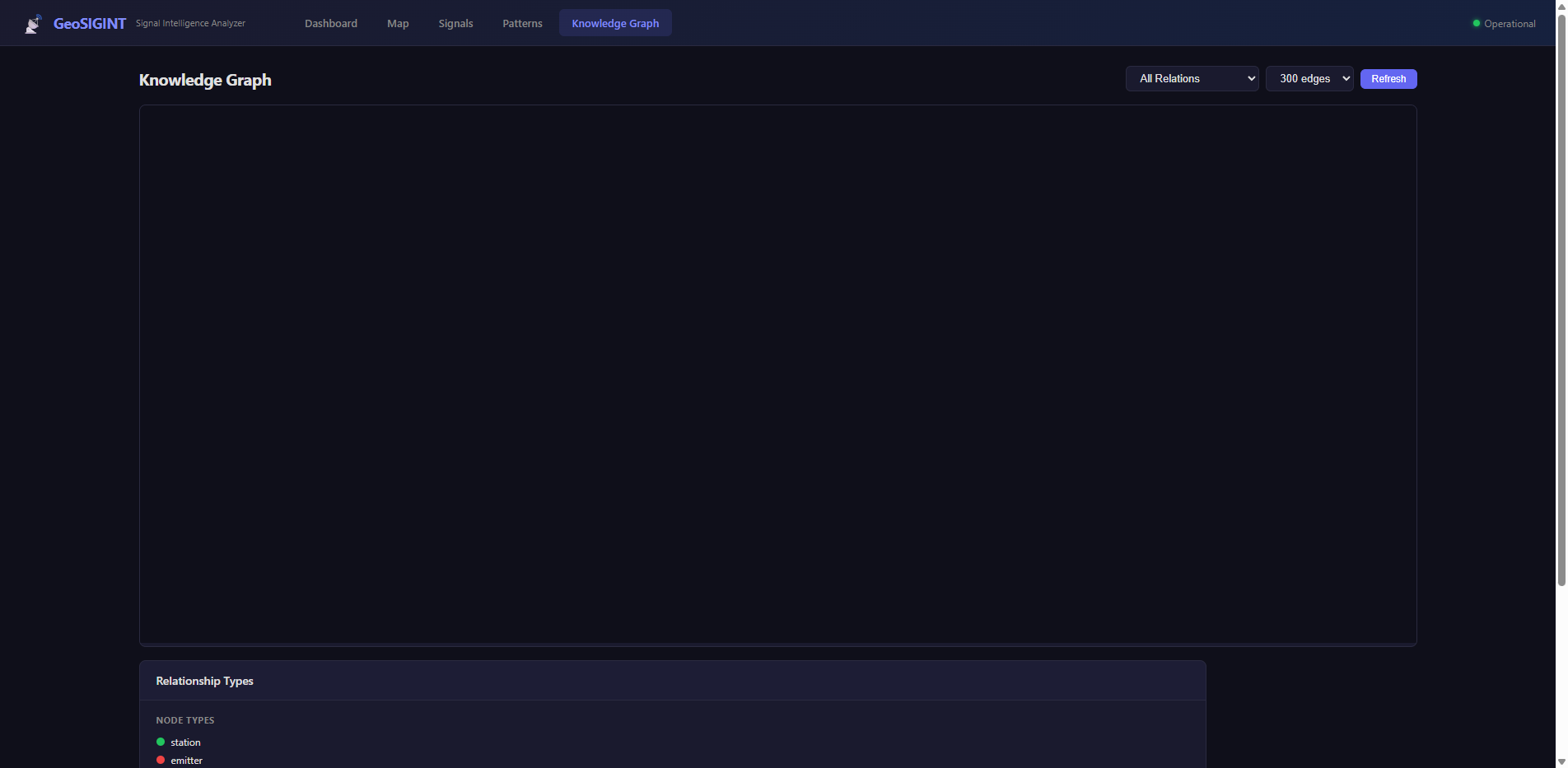The image size is (1568, 768).
Task: Click the green Operational status dot
Action: 1476,23
